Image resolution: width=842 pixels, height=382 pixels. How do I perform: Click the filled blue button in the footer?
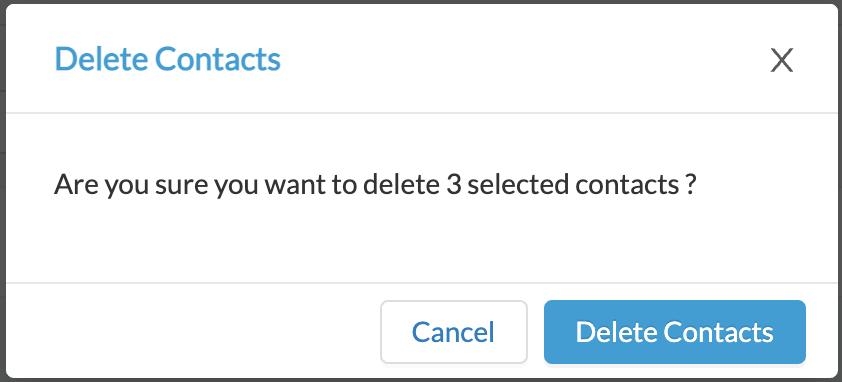(x=674, y=332)
